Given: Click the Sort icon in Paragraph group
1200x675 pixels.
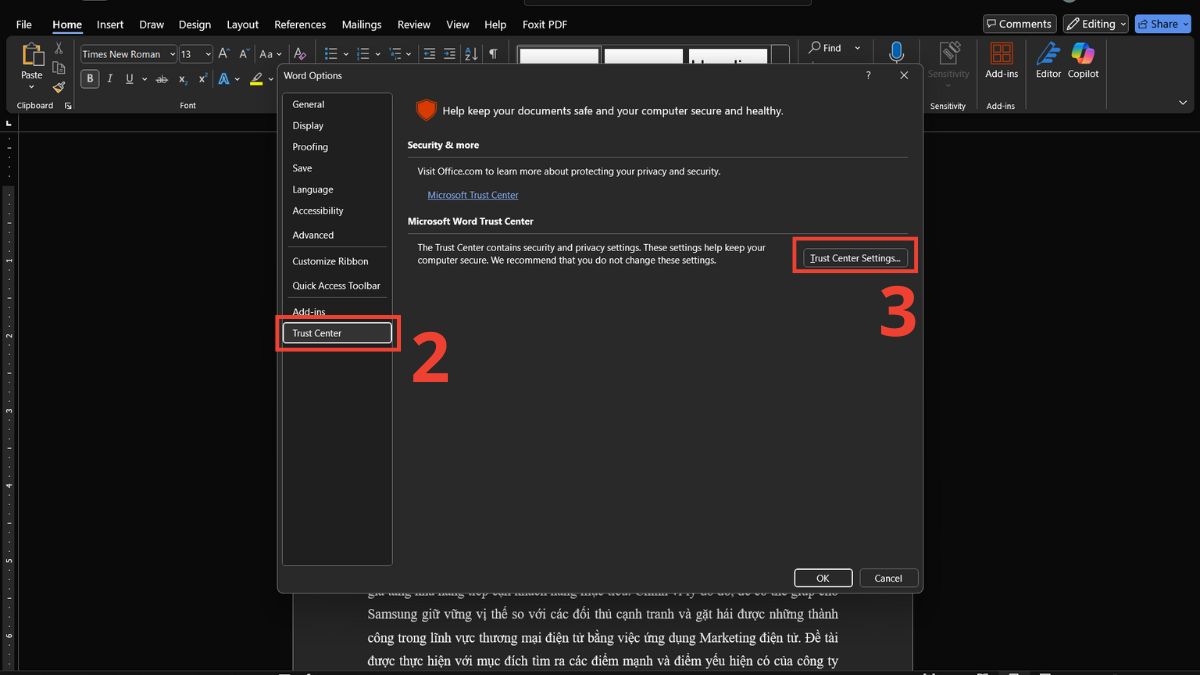Looking at the screenshot, I should coord(471,53).
